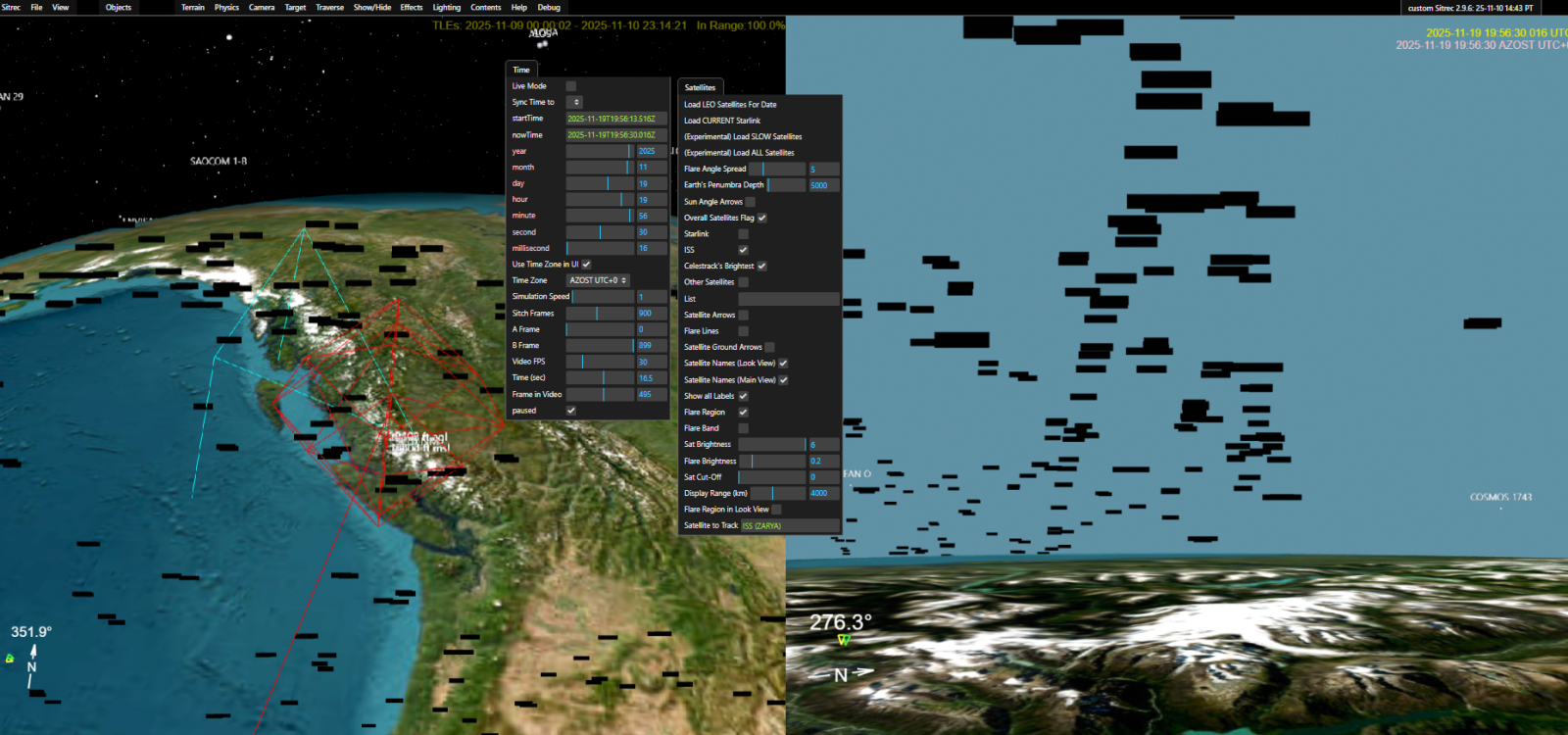Image resolution: width=1568 pixels, height=735 pixels.
Task: Toggle the Starlink satellites checkbox
Action: pos(743,234)
